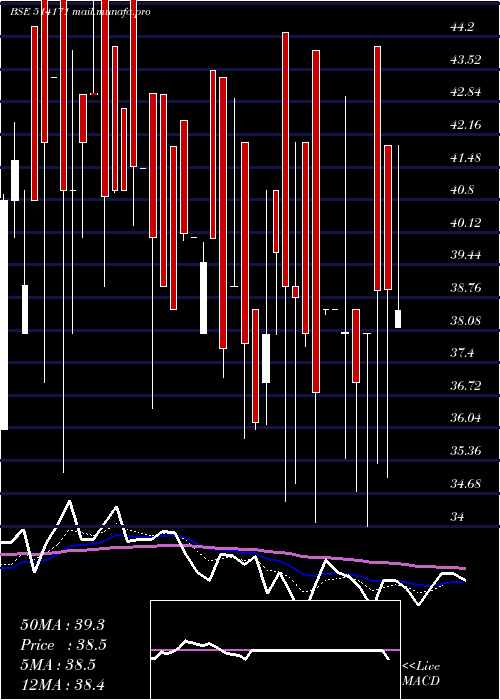The width and height of the screenshot is (500, 700).
Task: Click inside the MACD inset chart
Action: tap(275, 650)
